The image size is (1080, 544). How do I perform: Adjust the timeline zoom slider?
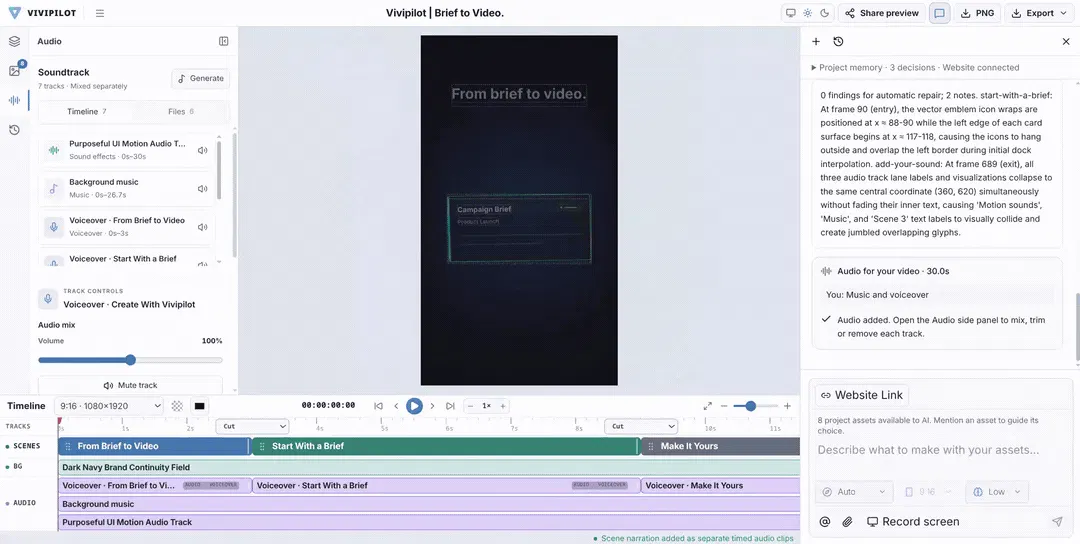[755, 406]
